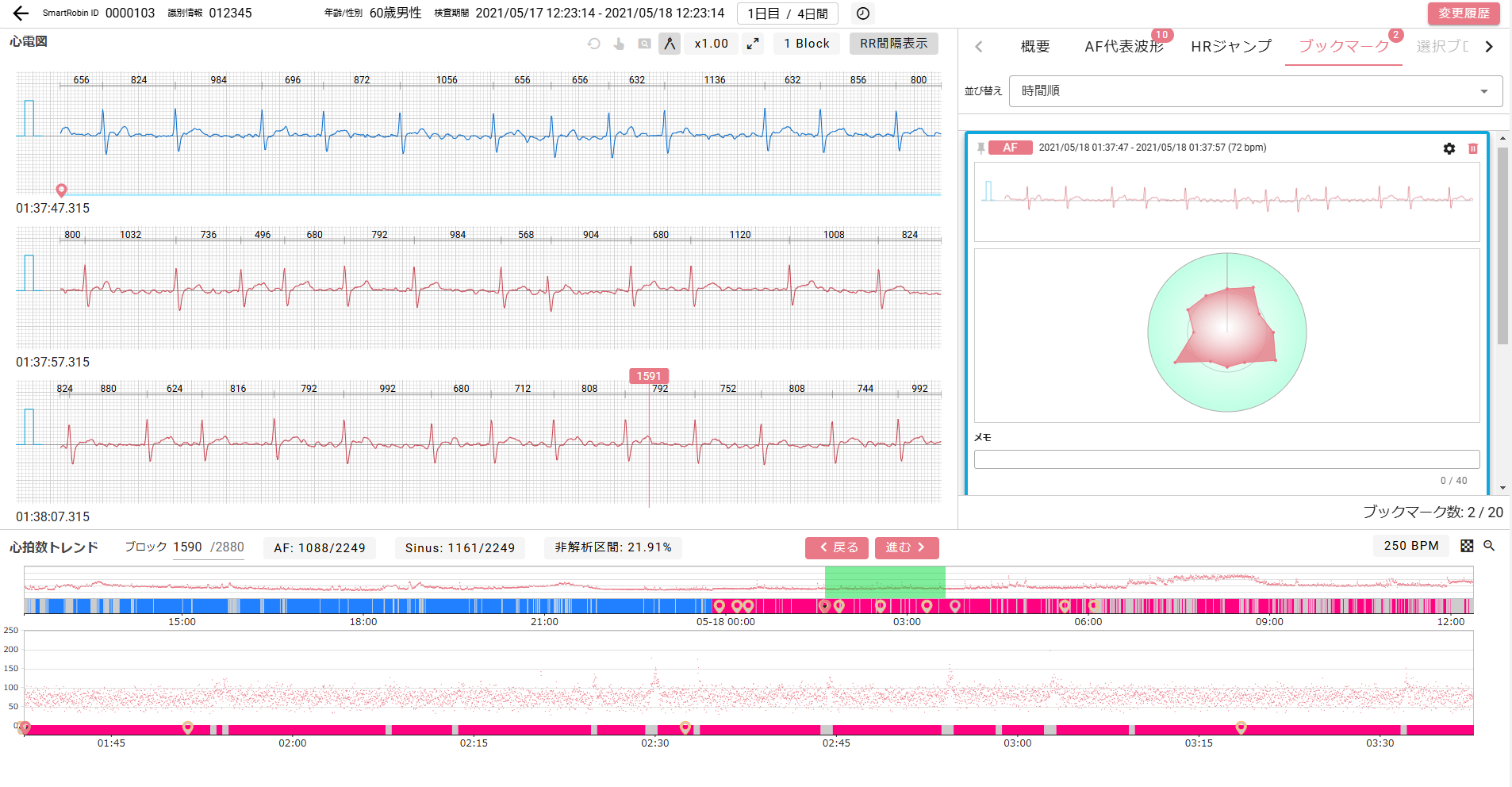The height and width of the screenshot is (787, 1512).
Task: Switch to the HRジャンプ tab
Action: click(1230, 47)
